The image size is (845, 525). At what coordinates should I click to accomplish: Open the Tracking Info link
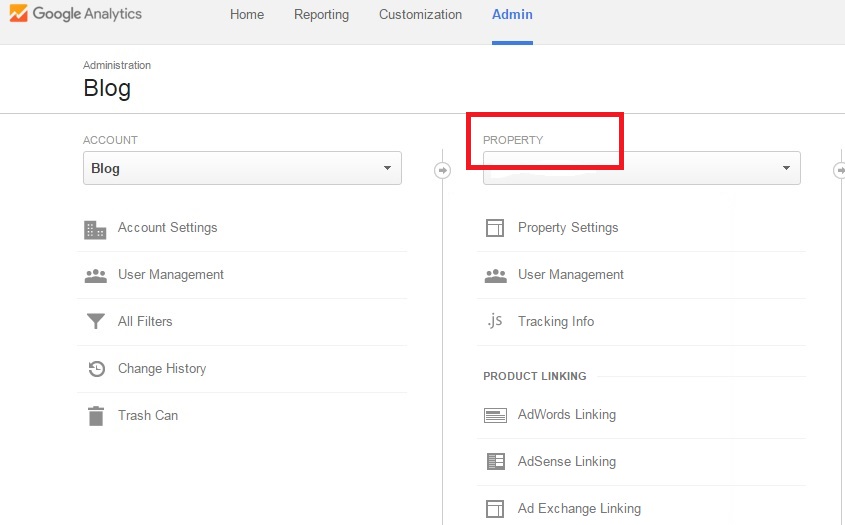[x=555, y=322]
